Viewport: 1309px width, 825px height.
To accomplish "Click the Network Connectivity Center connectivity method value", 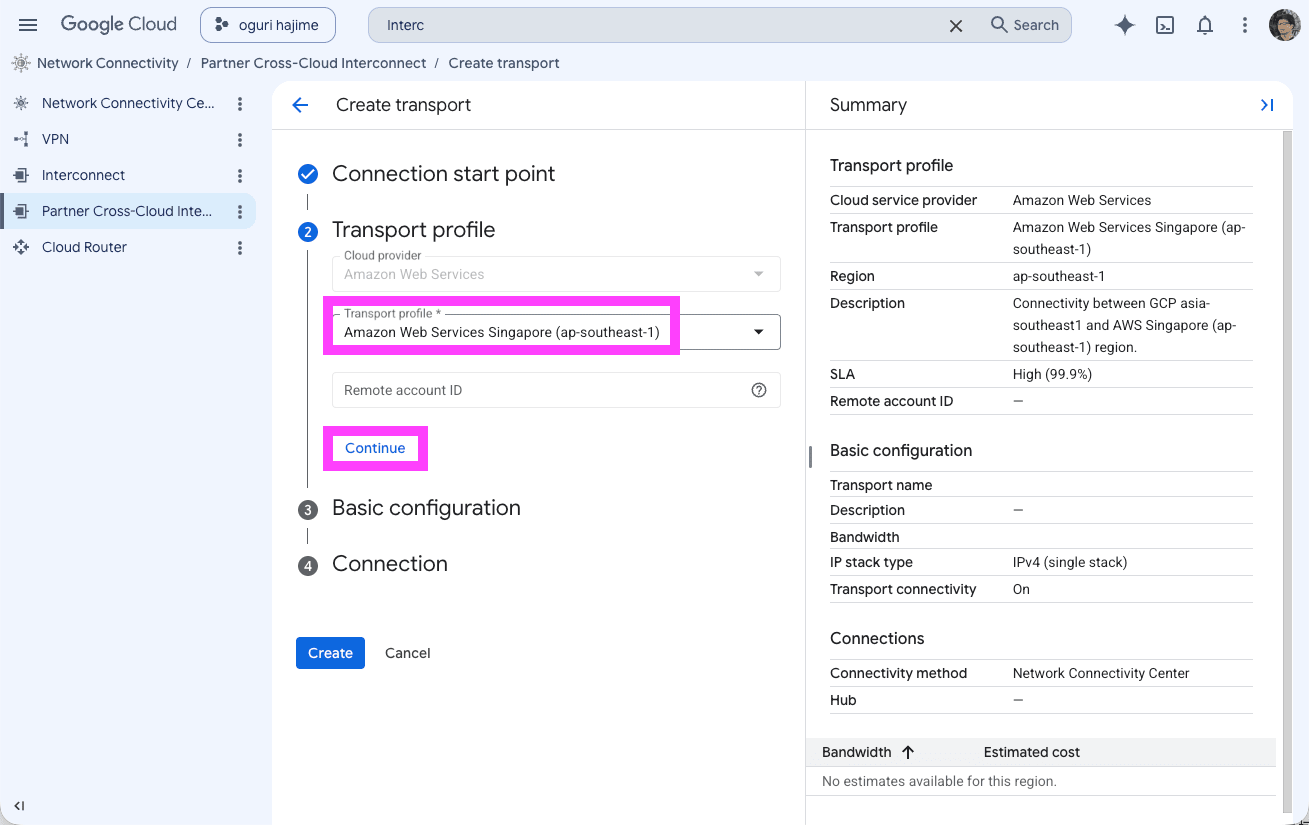I will 1101,673.
